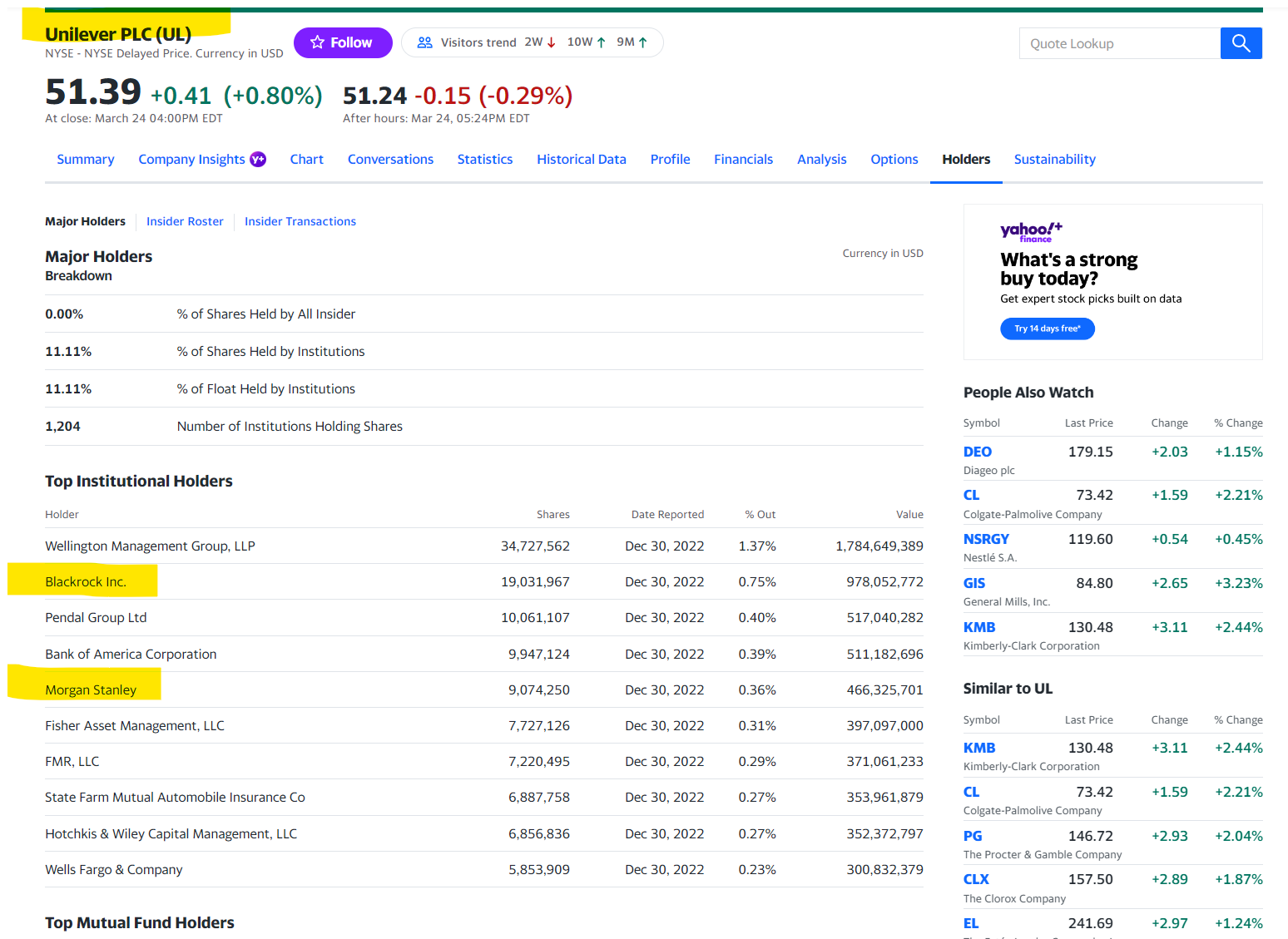The image size is (1288, 939).
Task: Open the EL ticker link
Action: [x=971, y=923]
